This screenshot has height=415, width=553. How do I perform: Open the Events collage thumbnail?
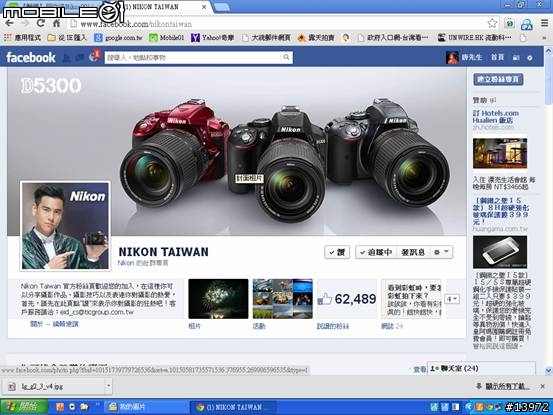282,299
